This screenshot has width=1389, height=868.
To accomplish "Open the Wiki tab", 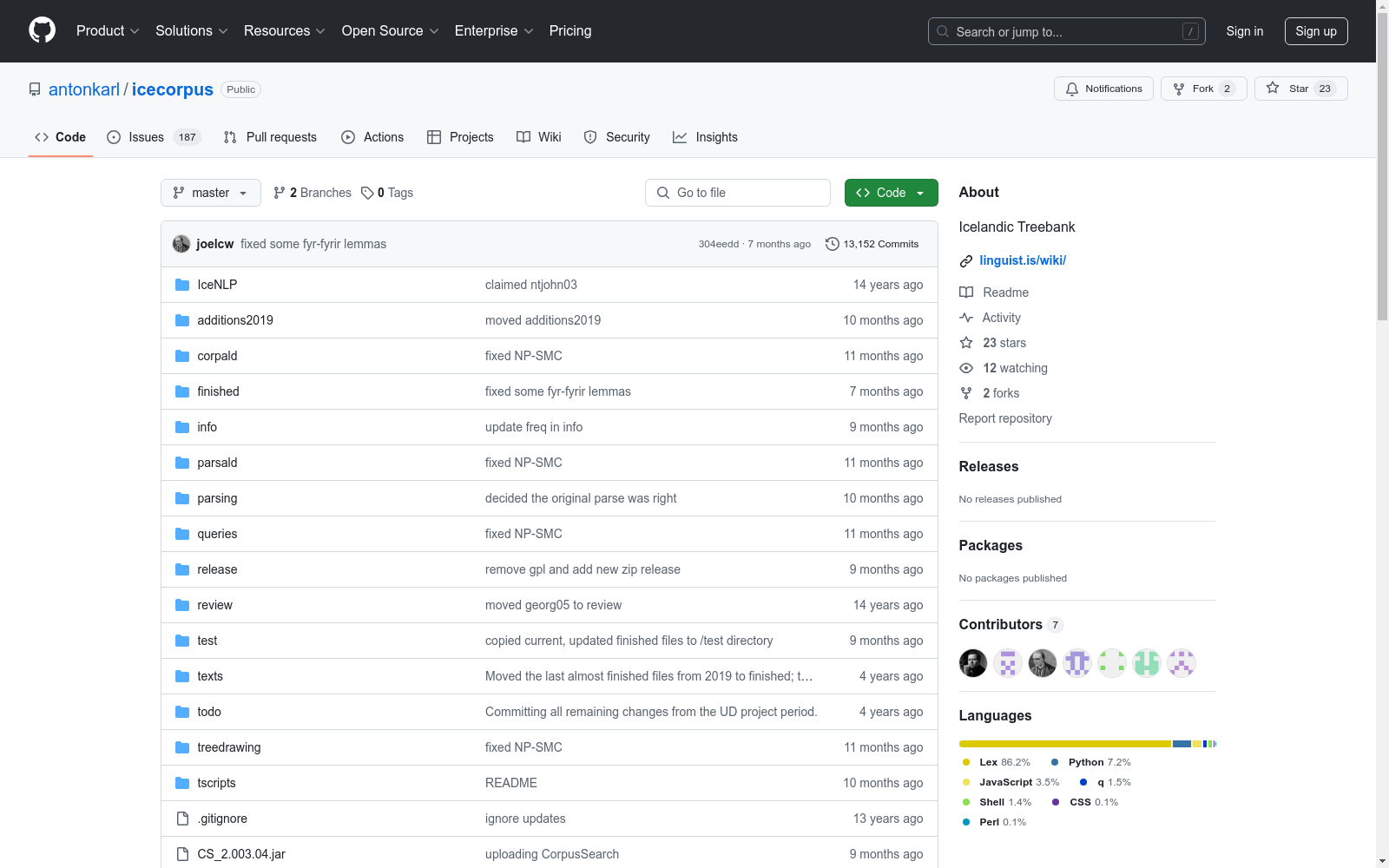I will point(539,137).
